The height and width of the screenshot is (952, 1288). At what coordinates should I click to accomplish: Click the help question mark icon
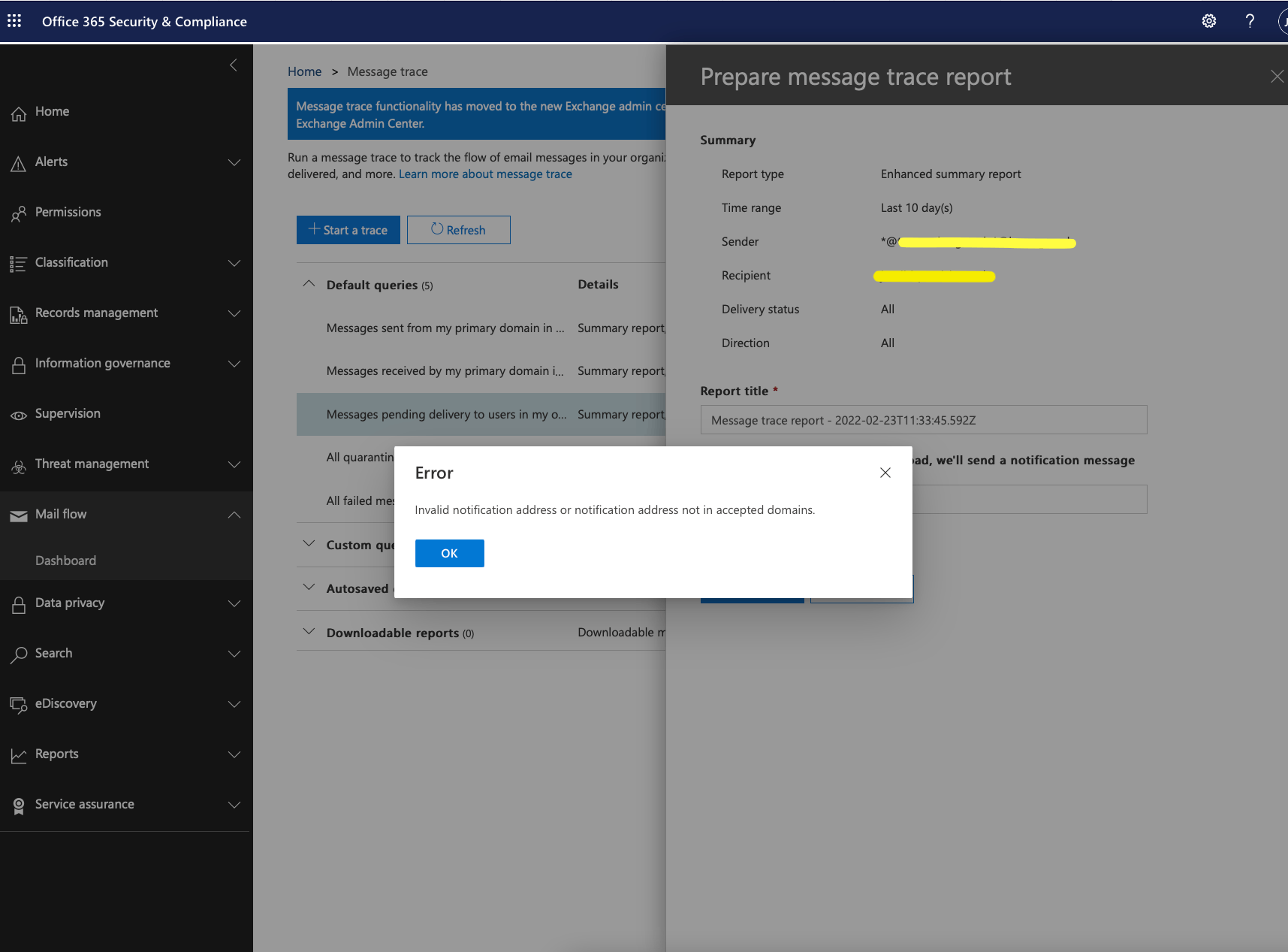coord(1250,21)
